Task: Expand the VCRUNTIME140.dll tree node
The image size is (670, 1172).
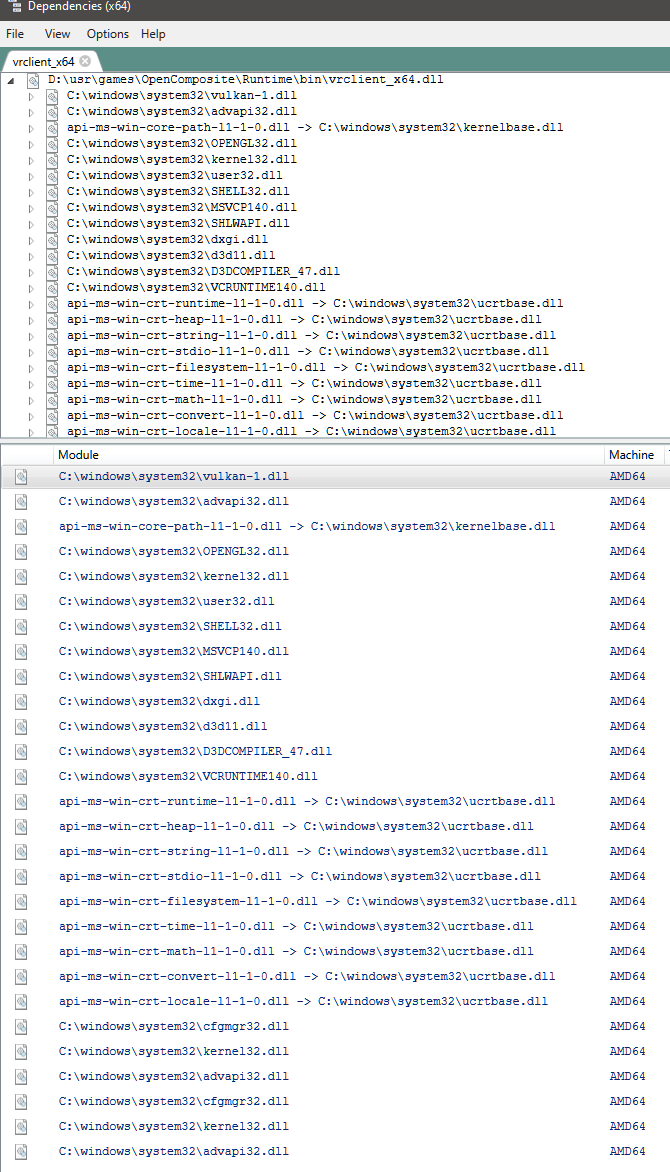Action: (31, 288)
